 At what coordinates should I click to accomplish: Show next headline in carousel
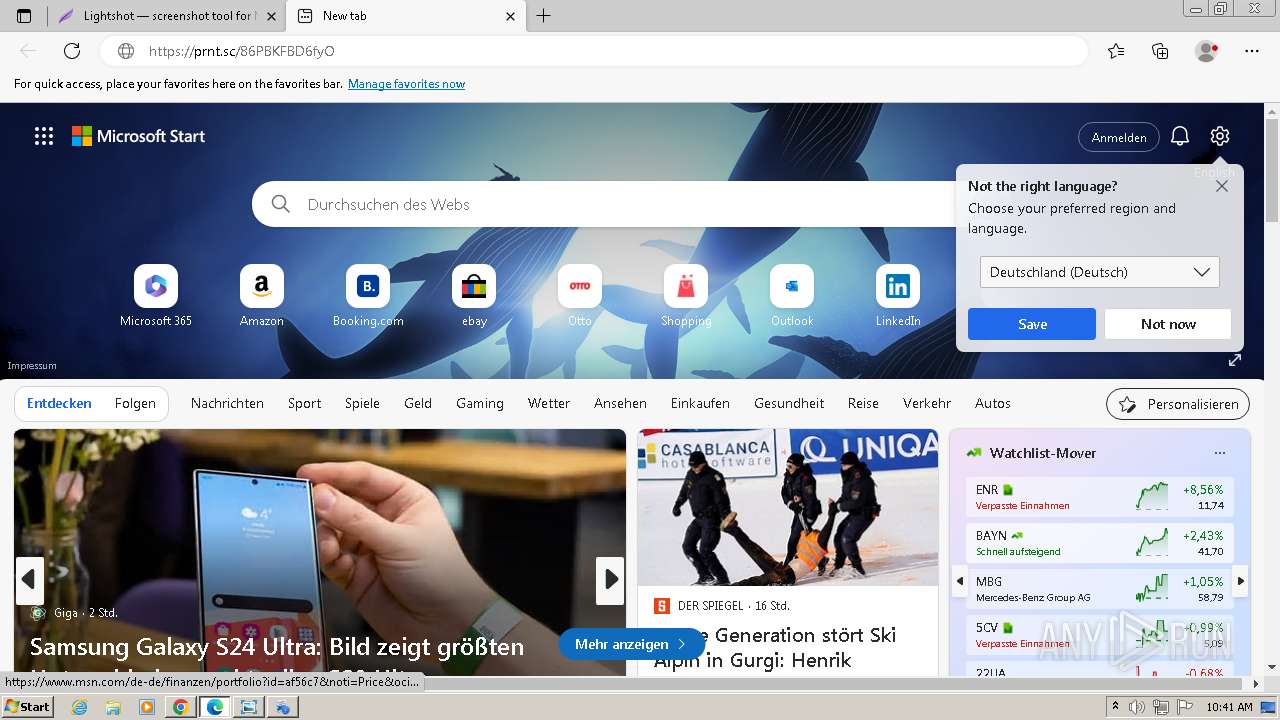[610, 580]
